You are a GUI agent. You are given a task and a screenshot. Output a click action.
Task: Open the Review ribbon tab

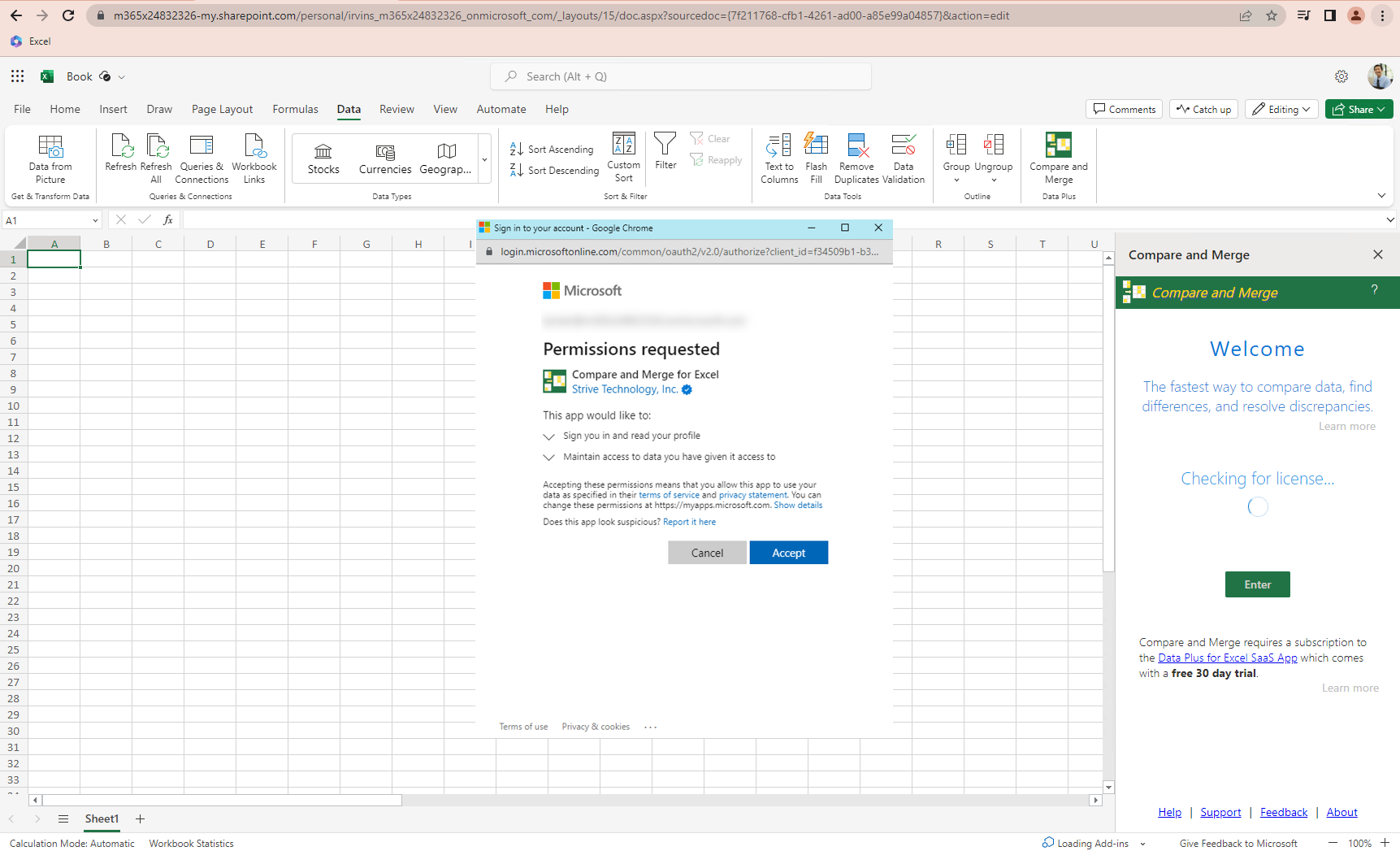[x=397, y=109]
